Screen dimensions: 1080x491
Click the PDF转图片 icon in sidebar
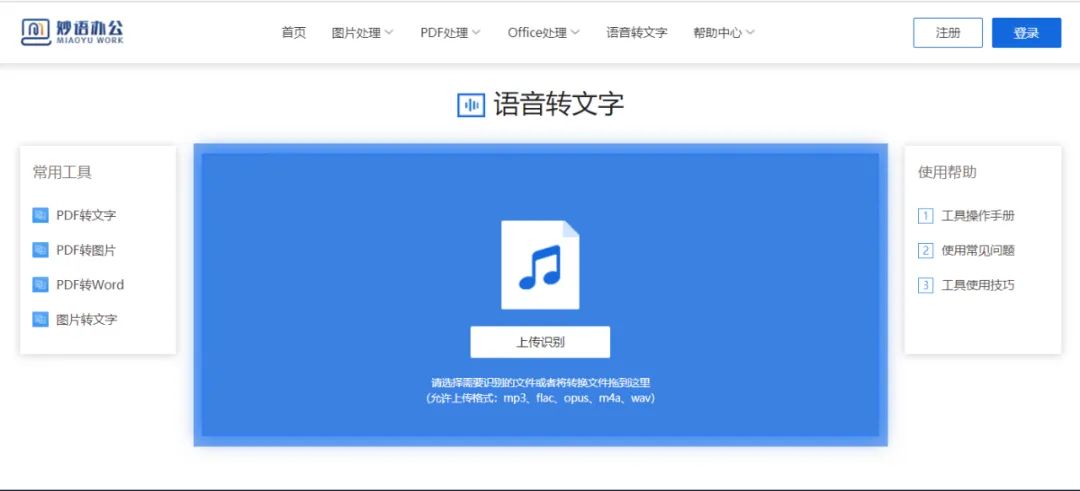(41, 250)
